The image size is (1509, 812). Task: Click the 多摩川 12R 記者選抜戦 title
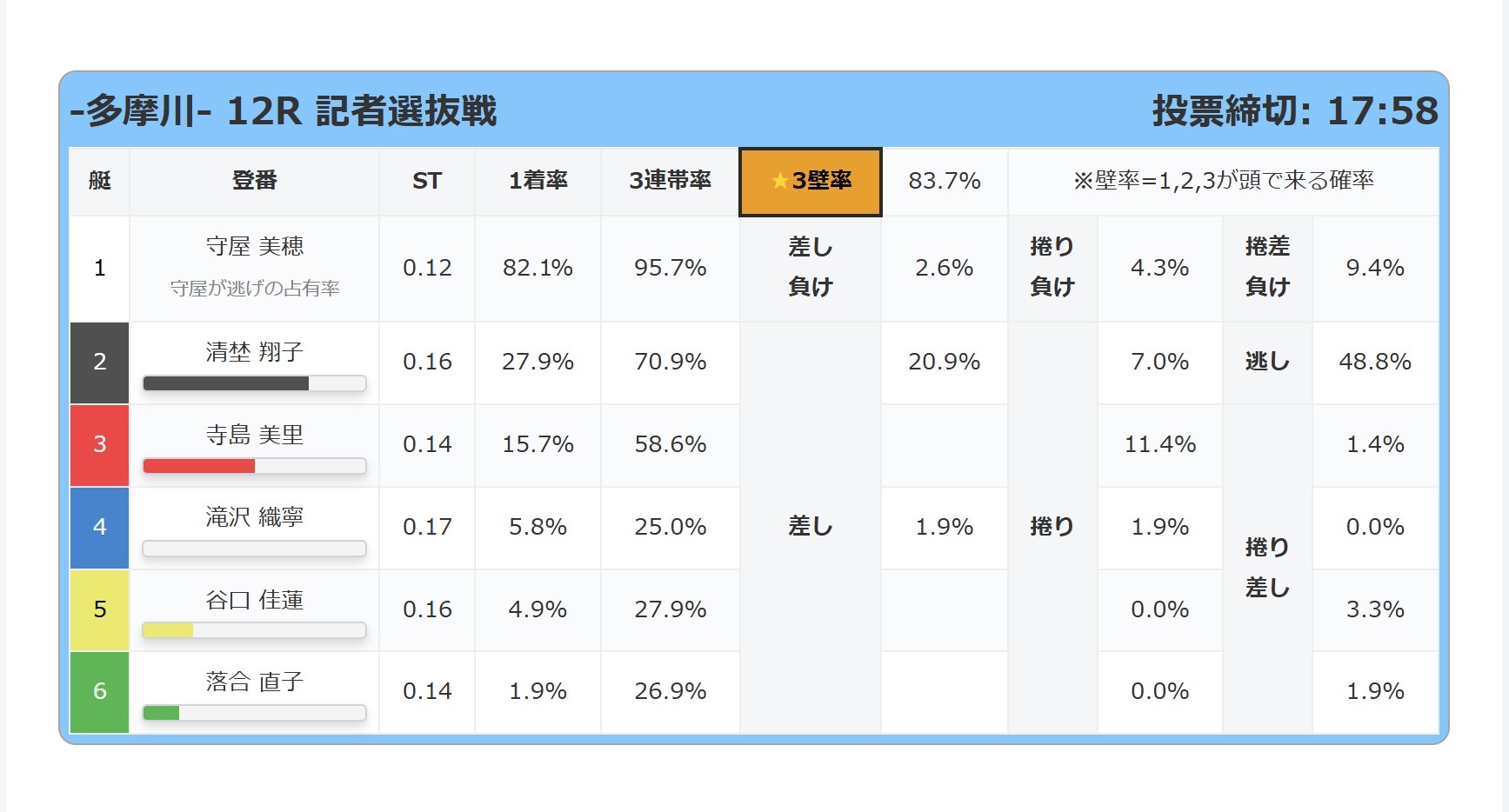coord(284,111)
